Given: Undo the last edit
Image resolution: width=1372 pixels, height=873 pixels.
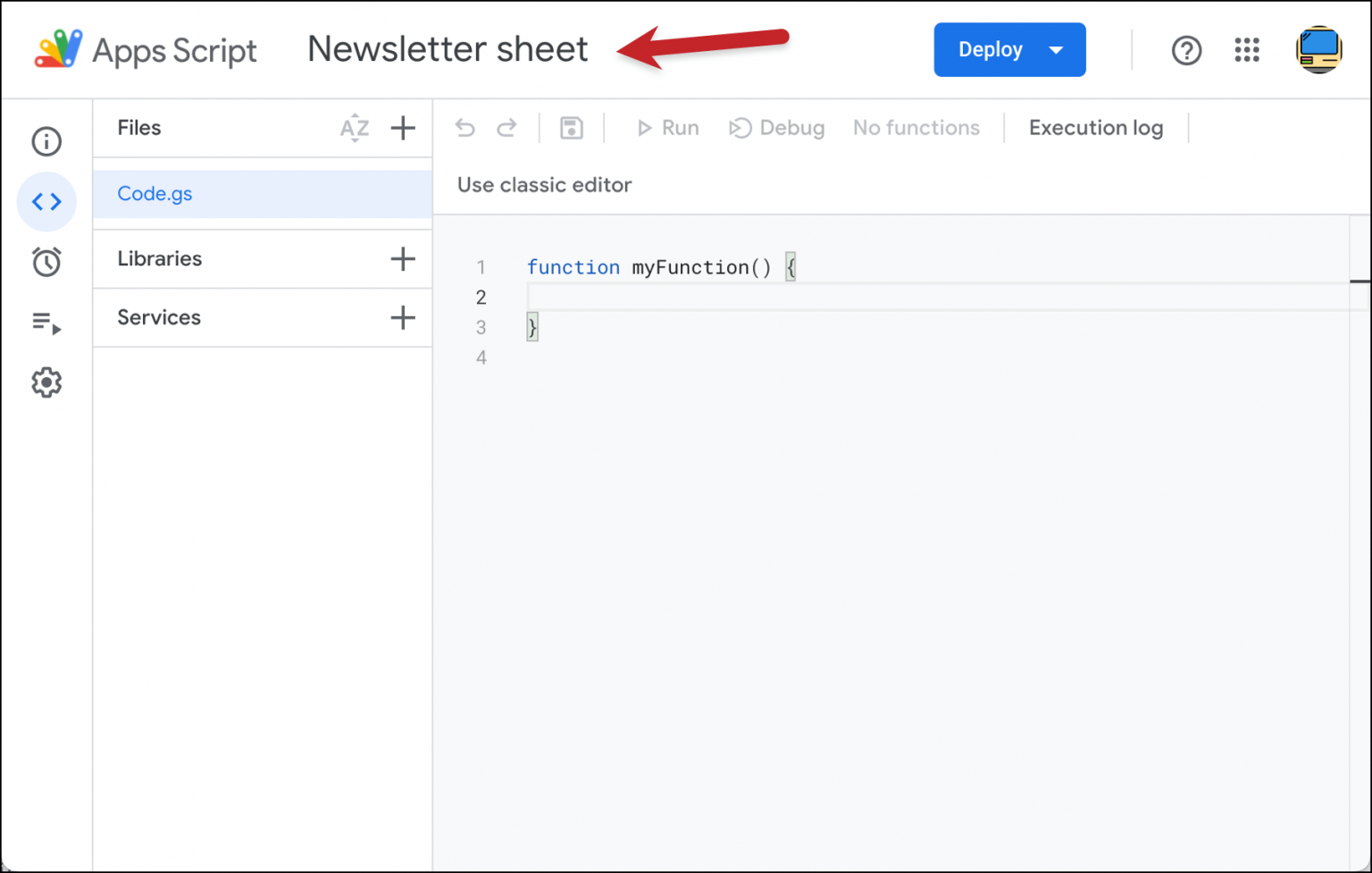Looking at the screenshot, I should point(464,128).
